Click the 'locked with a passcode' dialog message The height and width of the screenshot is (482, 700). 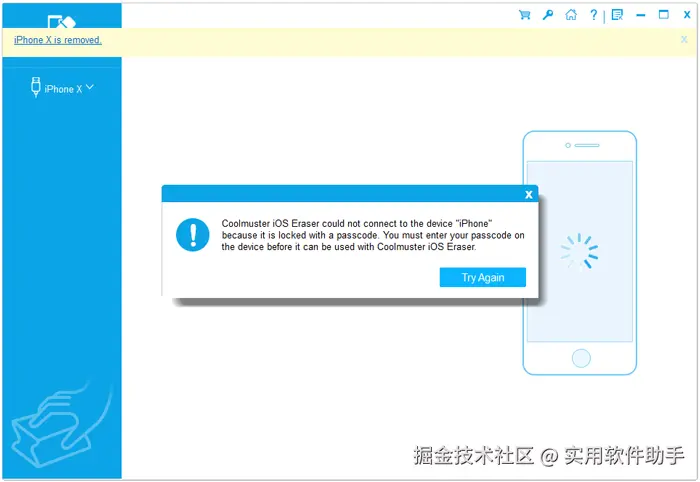coord(373,235)
